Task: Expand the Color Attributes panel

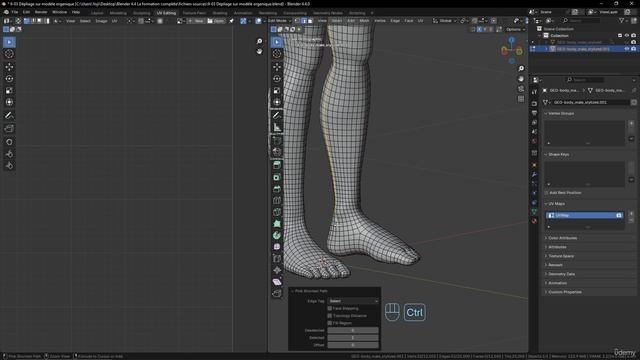Action: click(x=562, y=238)
